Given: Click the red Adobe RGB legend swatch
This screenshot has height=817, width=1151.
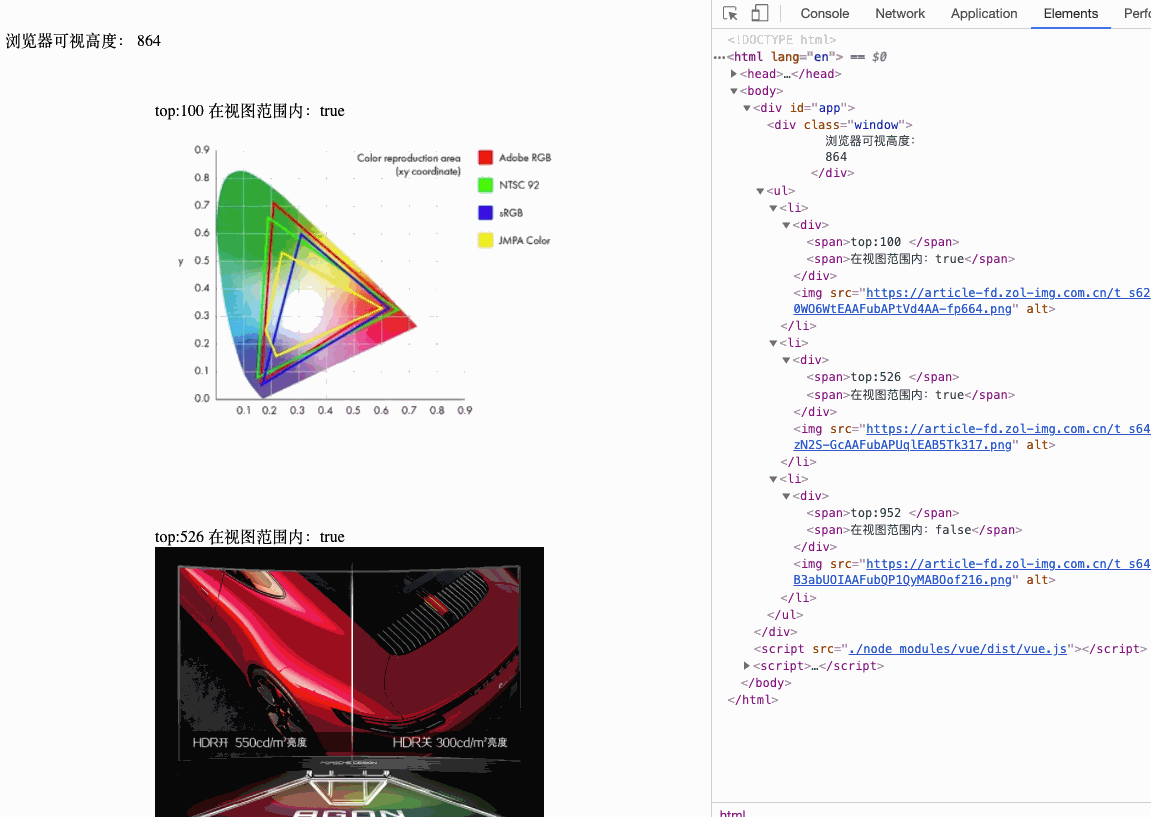Looking at the screenshot, I should [485, 157].
